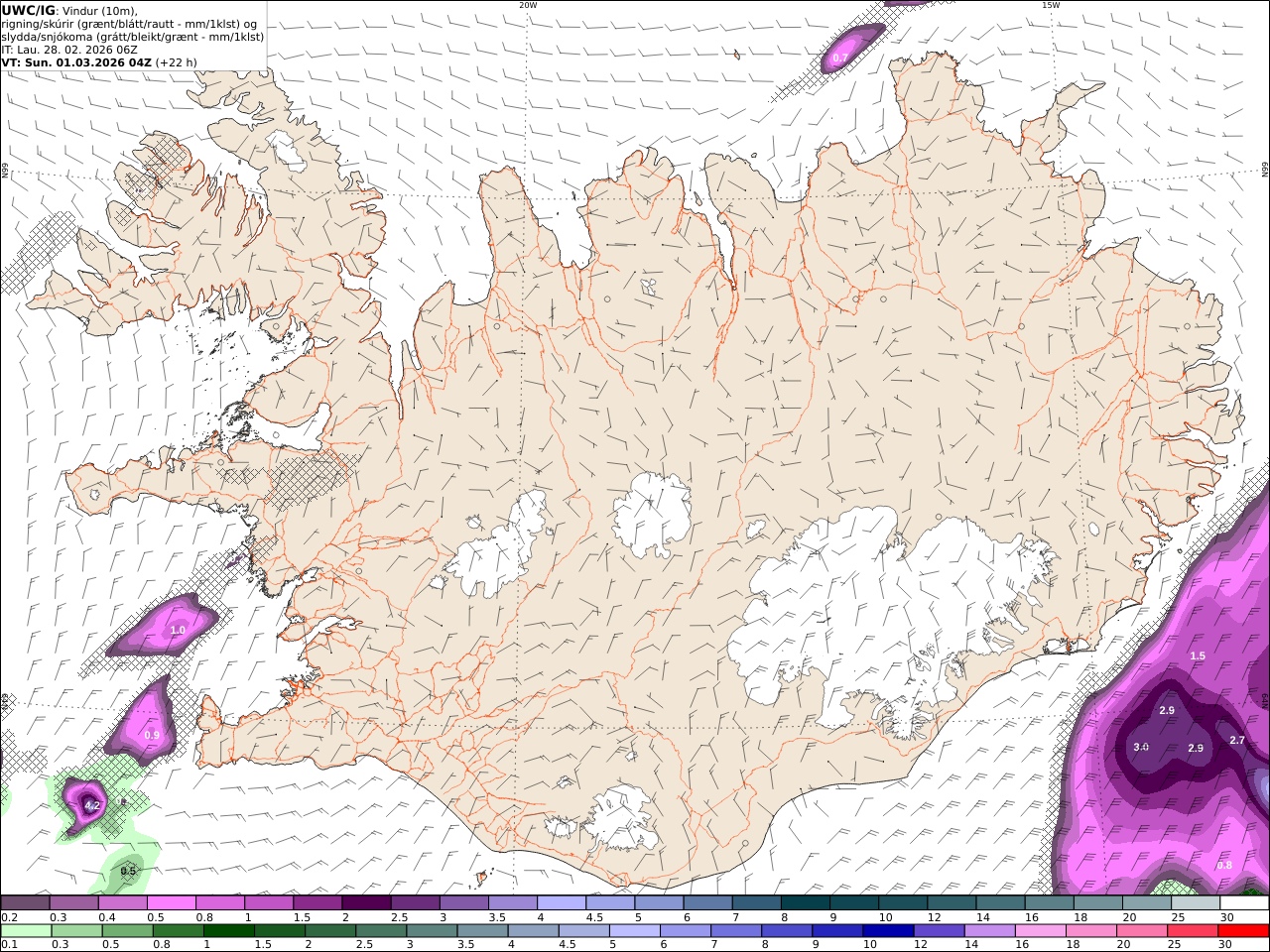Select the '0.5' value on the green rain patch
The image size is (1270, 952).
click(128, 871)
